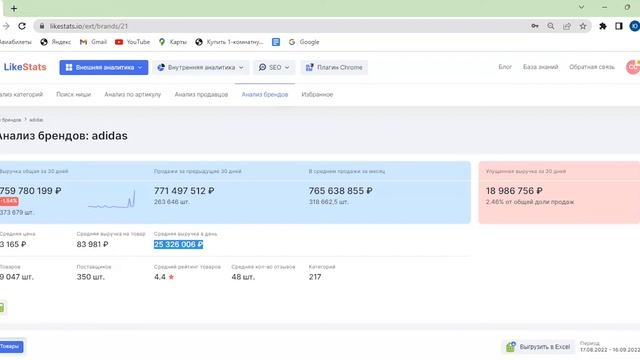This screenshot has height=360, width=640.
Task: Bookmark this page with the star icon
Action: point(583,26)
